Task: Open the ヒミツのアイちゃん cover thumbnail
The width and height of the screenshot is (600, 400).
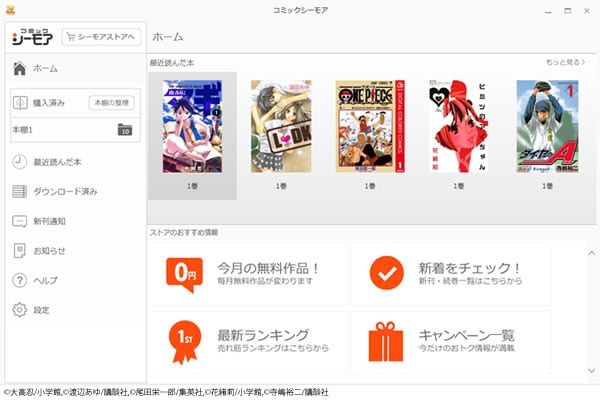Action: point(459,126)
